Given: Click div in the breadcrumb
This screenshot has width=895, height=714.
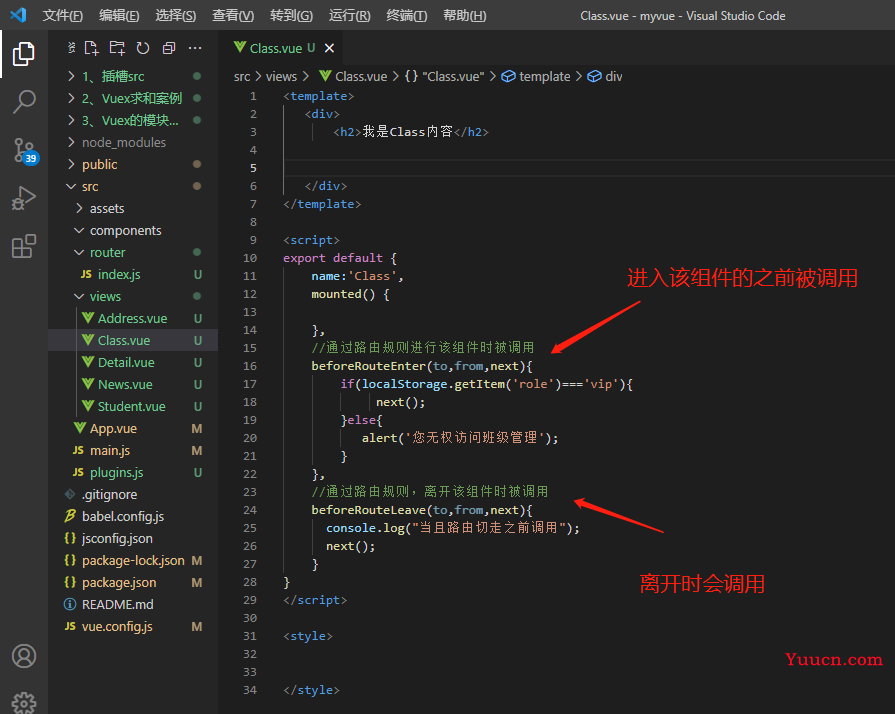Looking at the screenshot, I should coord(605,76).
